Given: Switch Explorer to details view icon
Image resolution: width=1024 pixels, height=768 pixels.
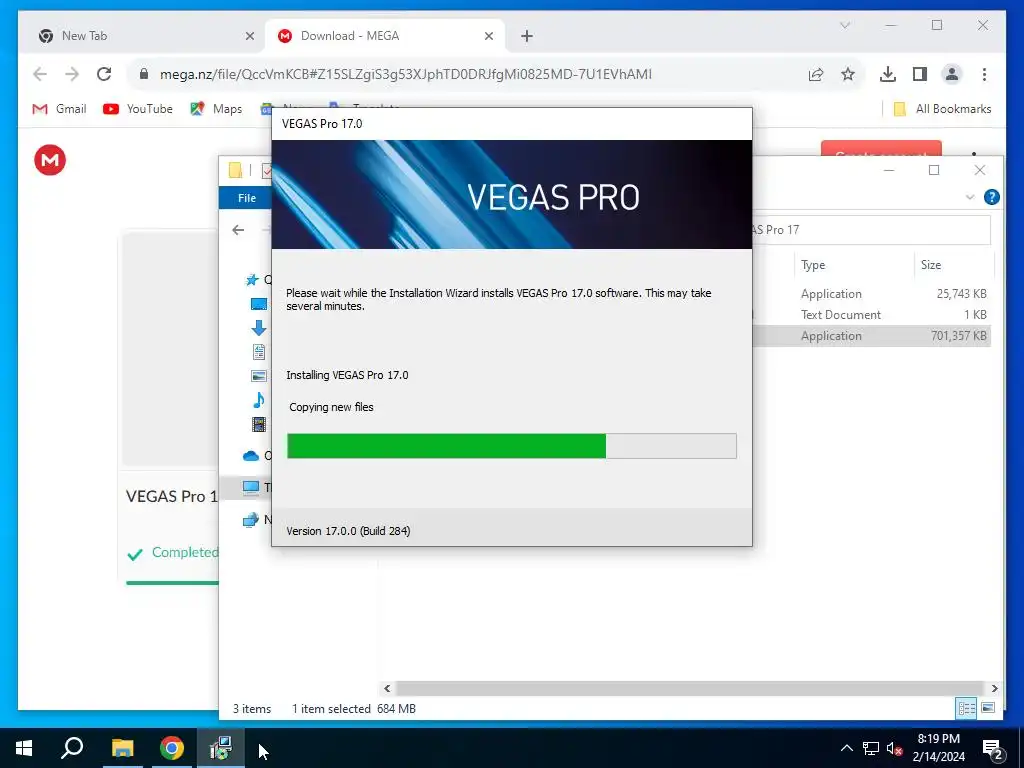Looking at the screenshot, I should [967, 708].
